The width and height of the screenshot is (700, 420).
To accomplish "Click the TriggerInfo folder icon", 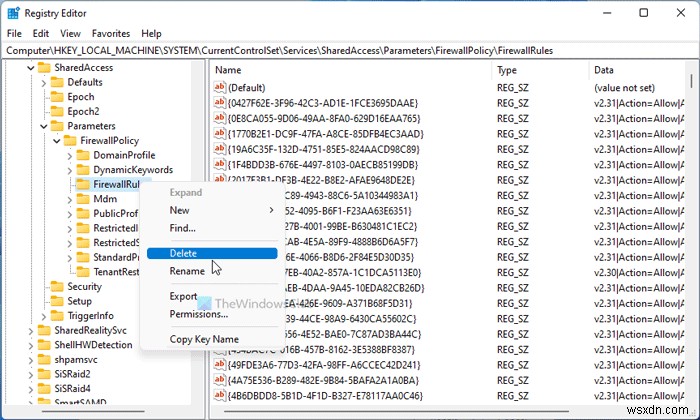I will tap(57, 316).
